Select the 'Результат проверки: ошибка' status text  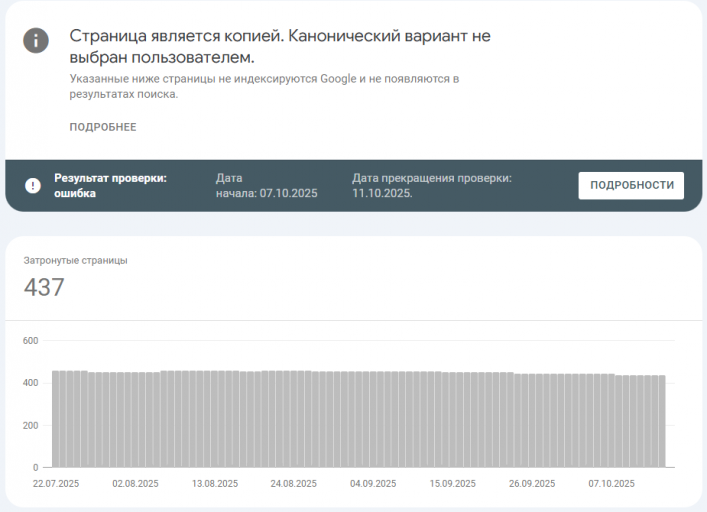[110, 185]
